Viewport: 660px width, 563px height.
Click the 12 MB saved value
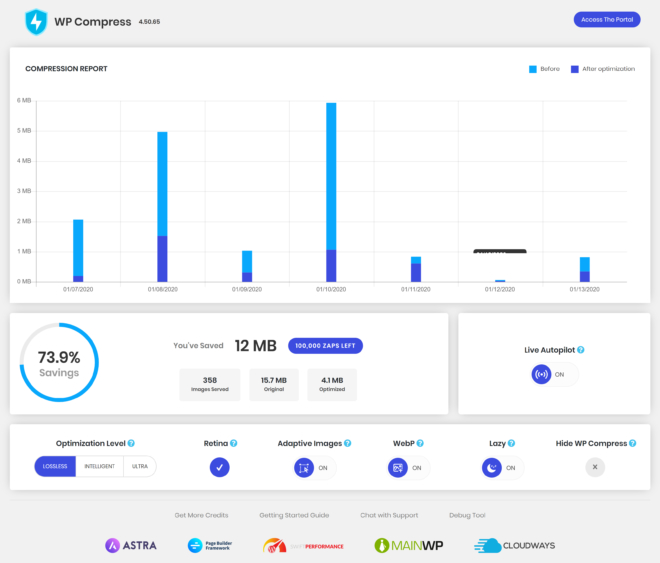(255, 345)
